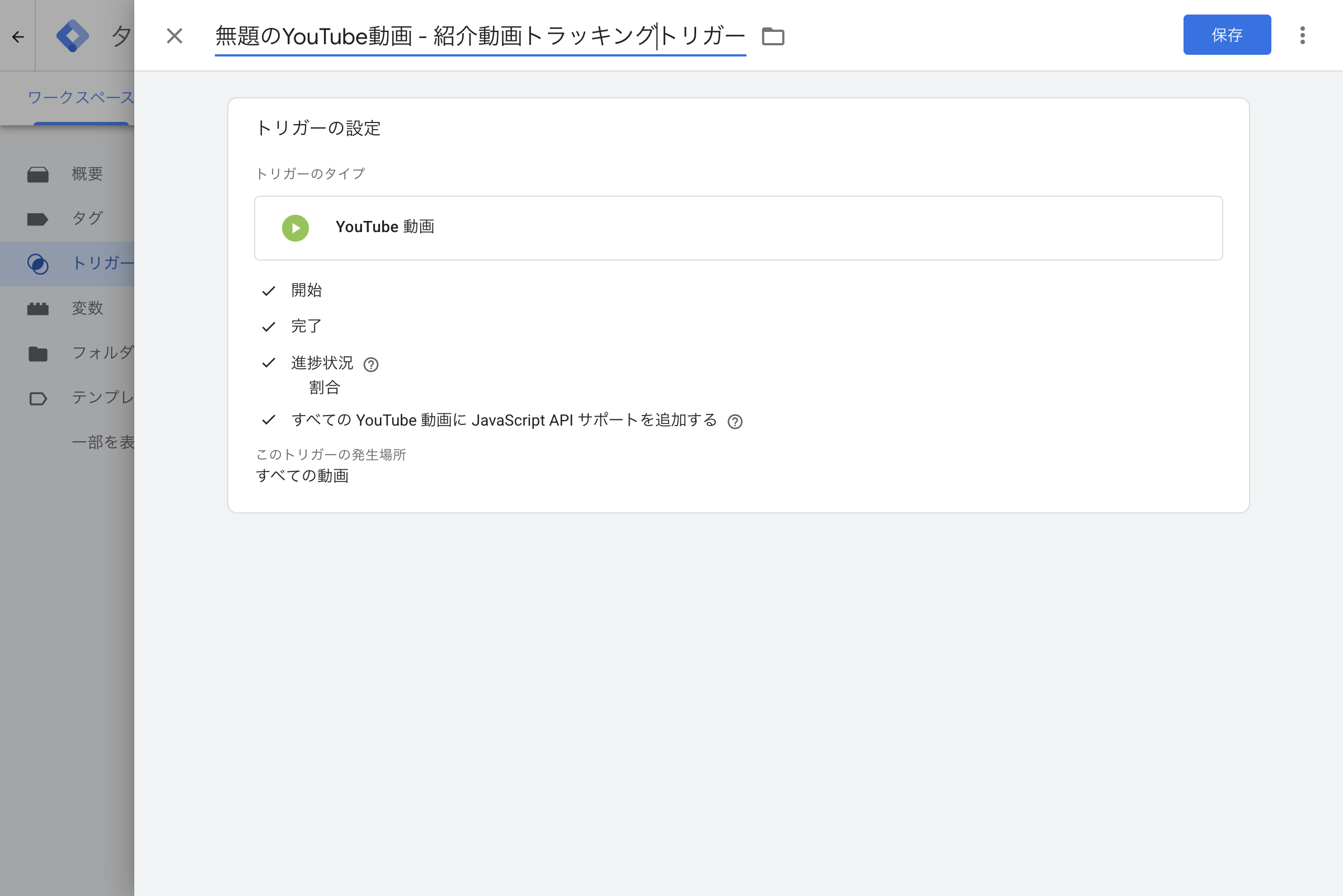Save the trigger with 保存 button

tap(1227, 35)
